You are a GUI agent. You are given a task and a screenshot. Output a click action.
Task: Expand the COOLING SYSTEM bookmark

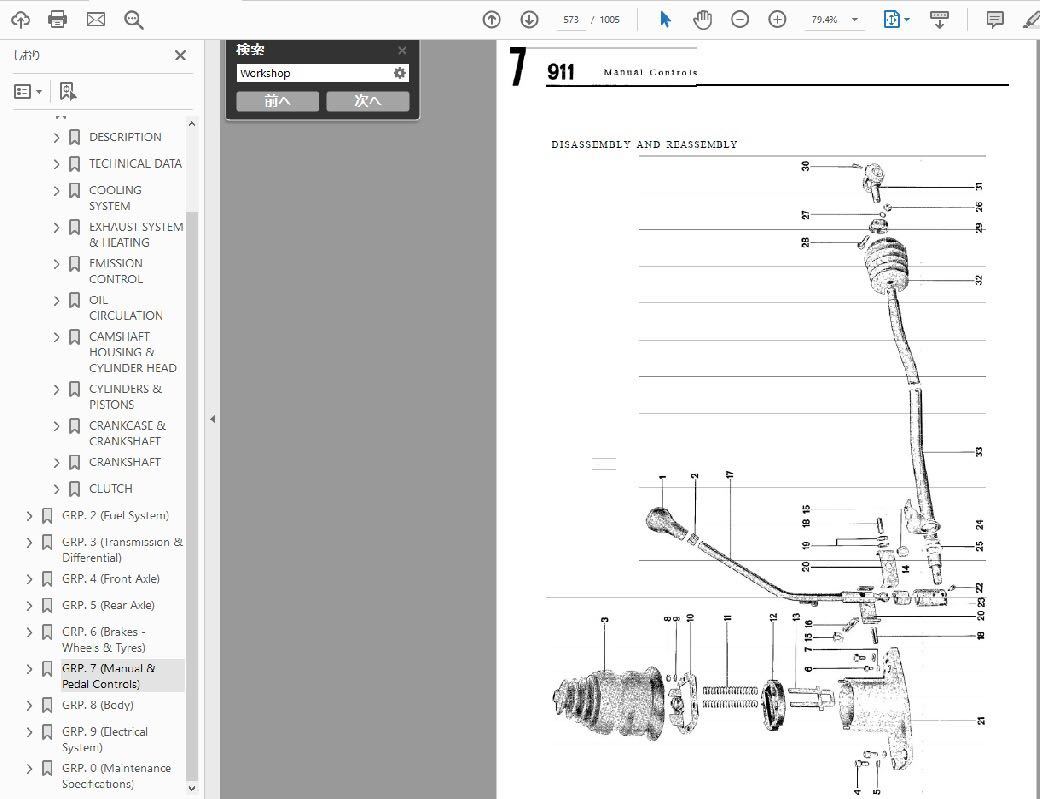pyautogui.click(x=56, y=191)
